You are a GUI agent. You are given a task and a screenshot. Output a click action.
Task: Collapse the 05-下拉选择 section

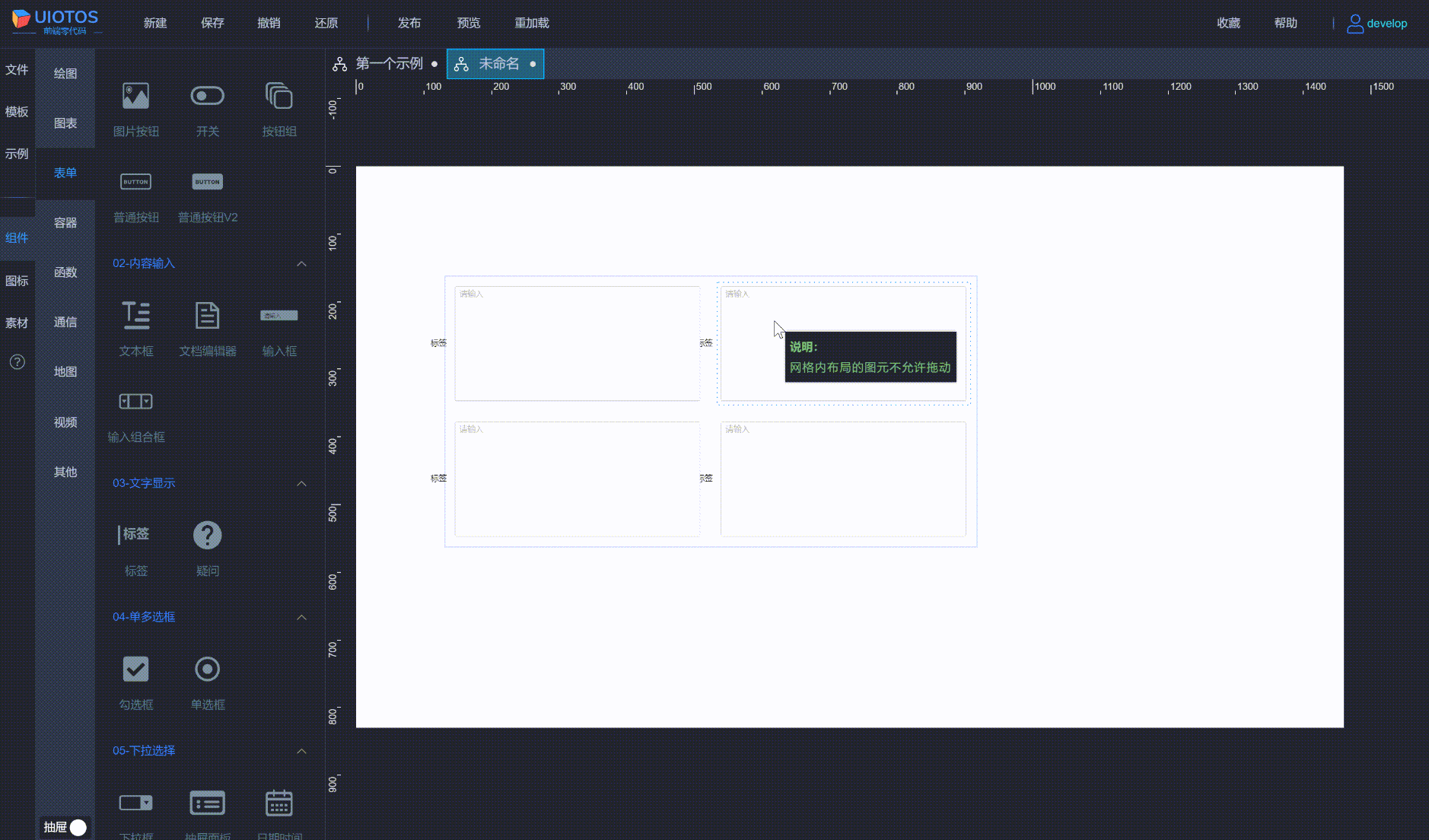tap(301, 752)
